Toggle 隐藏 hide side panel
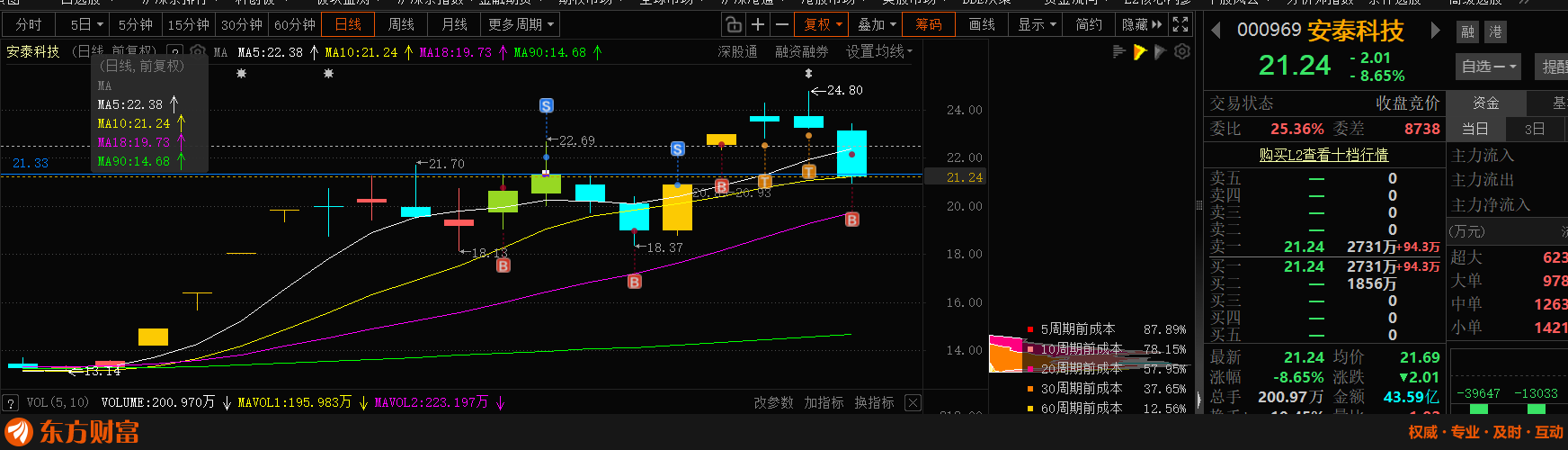The width and height of the screenshot is (1568, 450). (x=1142, y=24)
